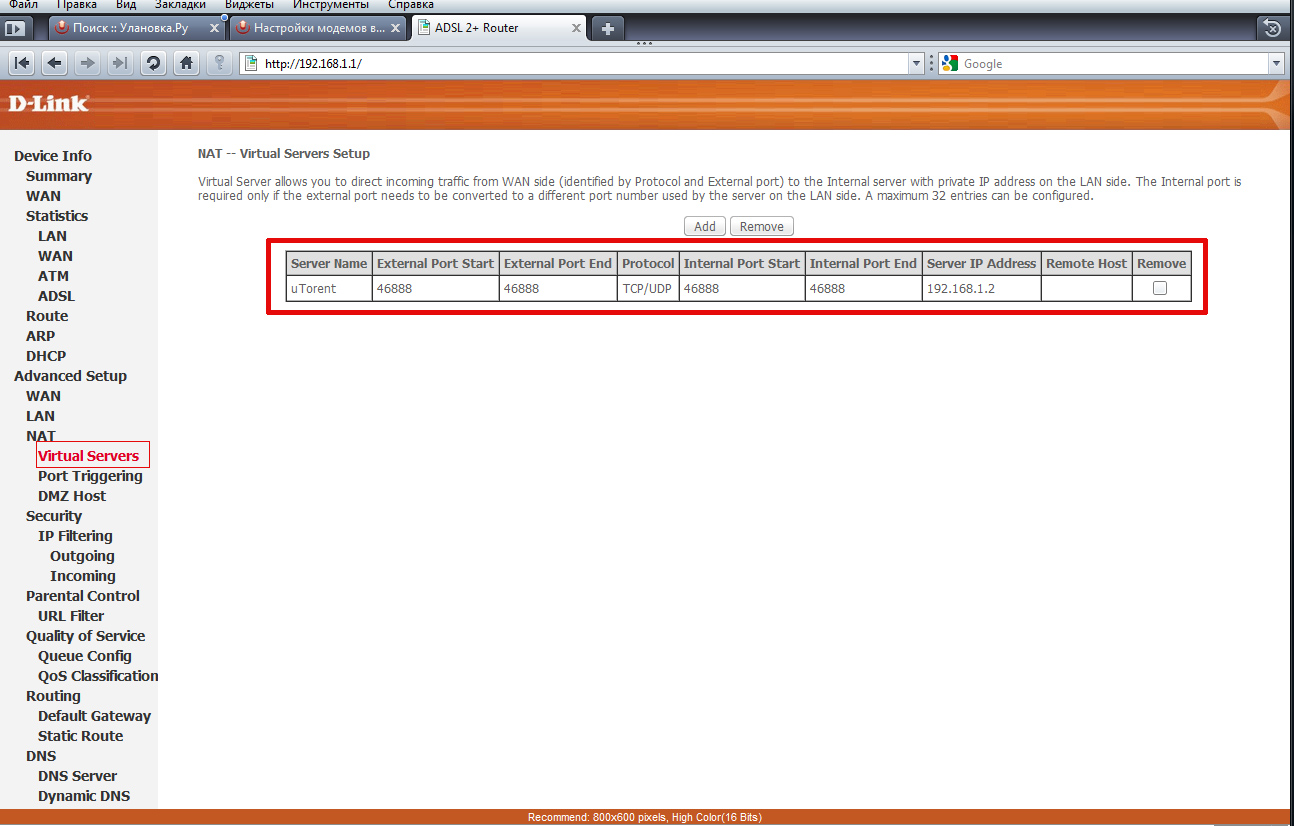Screen dimensions: 1294x826
Task: Close the ADSL 2+ Router tab
Action: 577,28
